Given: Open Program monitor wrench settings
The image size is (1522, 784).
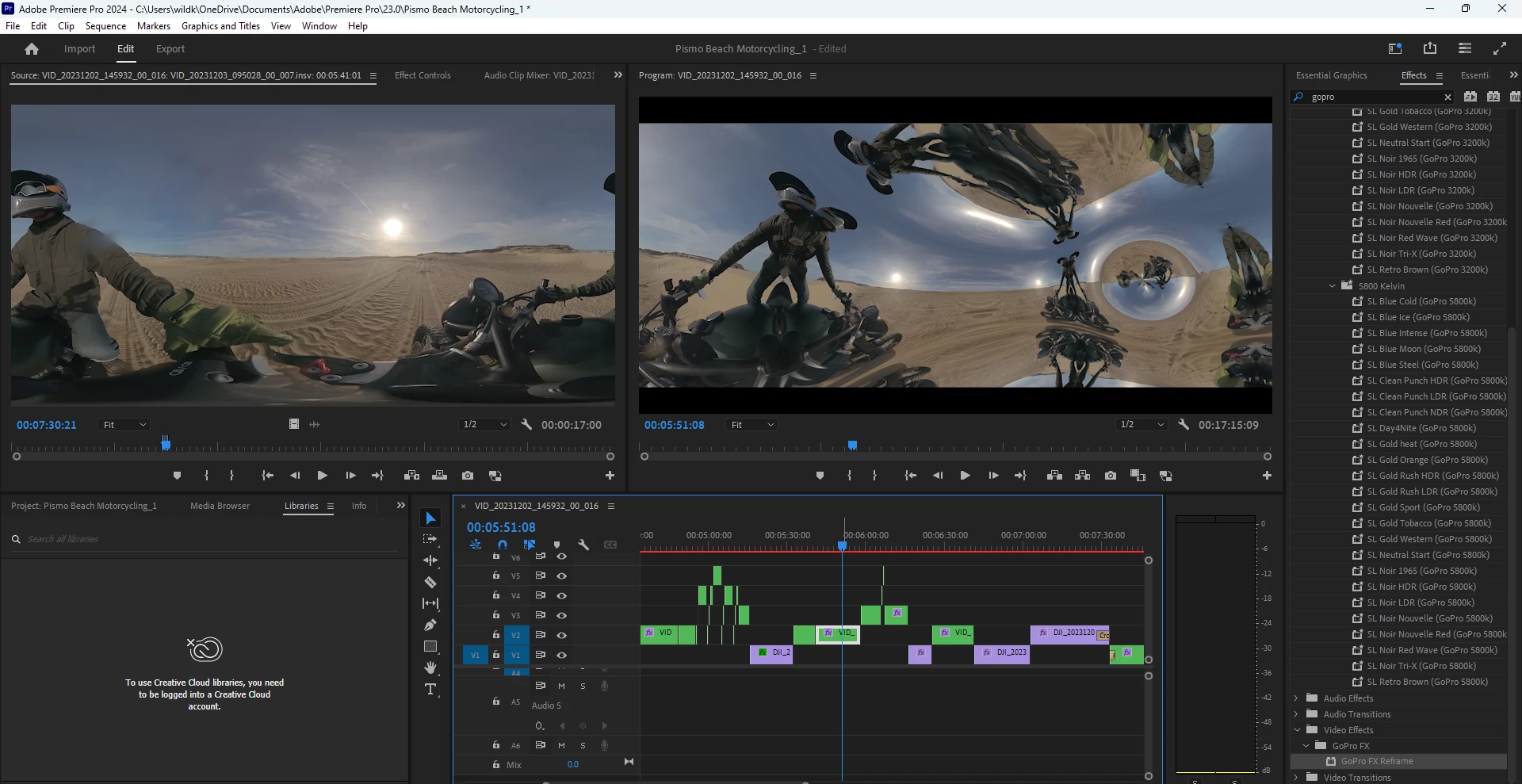Looking at the screenshot, I should point(1184,425).
